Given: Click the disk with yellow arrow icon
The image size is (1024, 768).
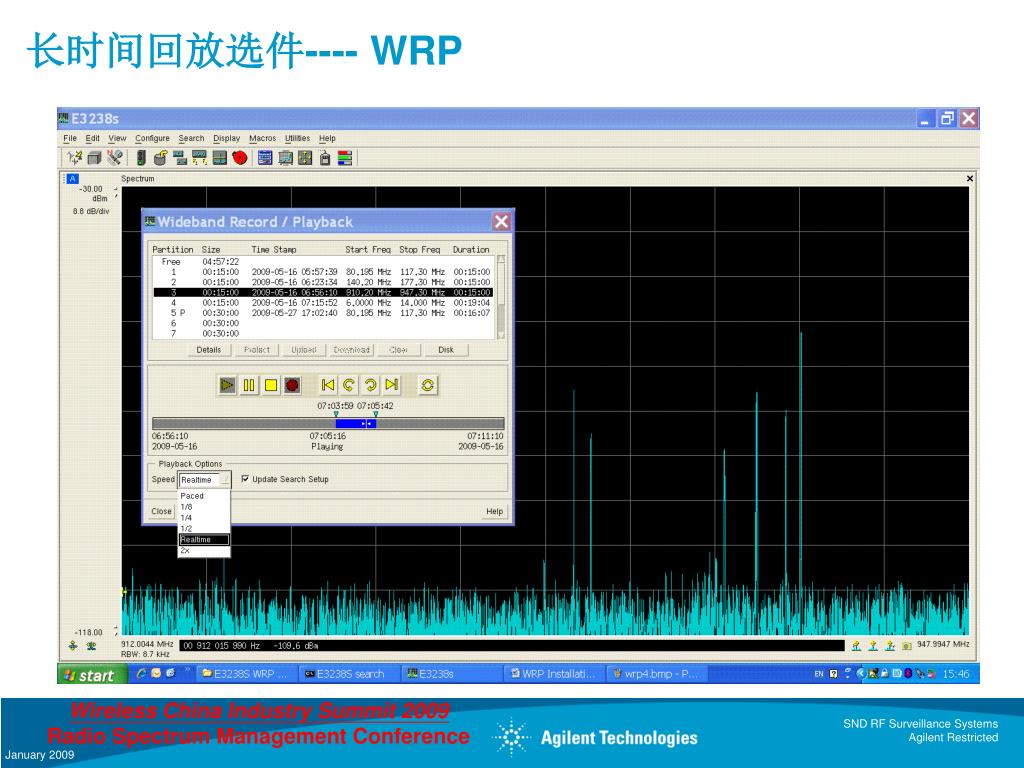Looking at the screenshot, I should tap(160, 157).
